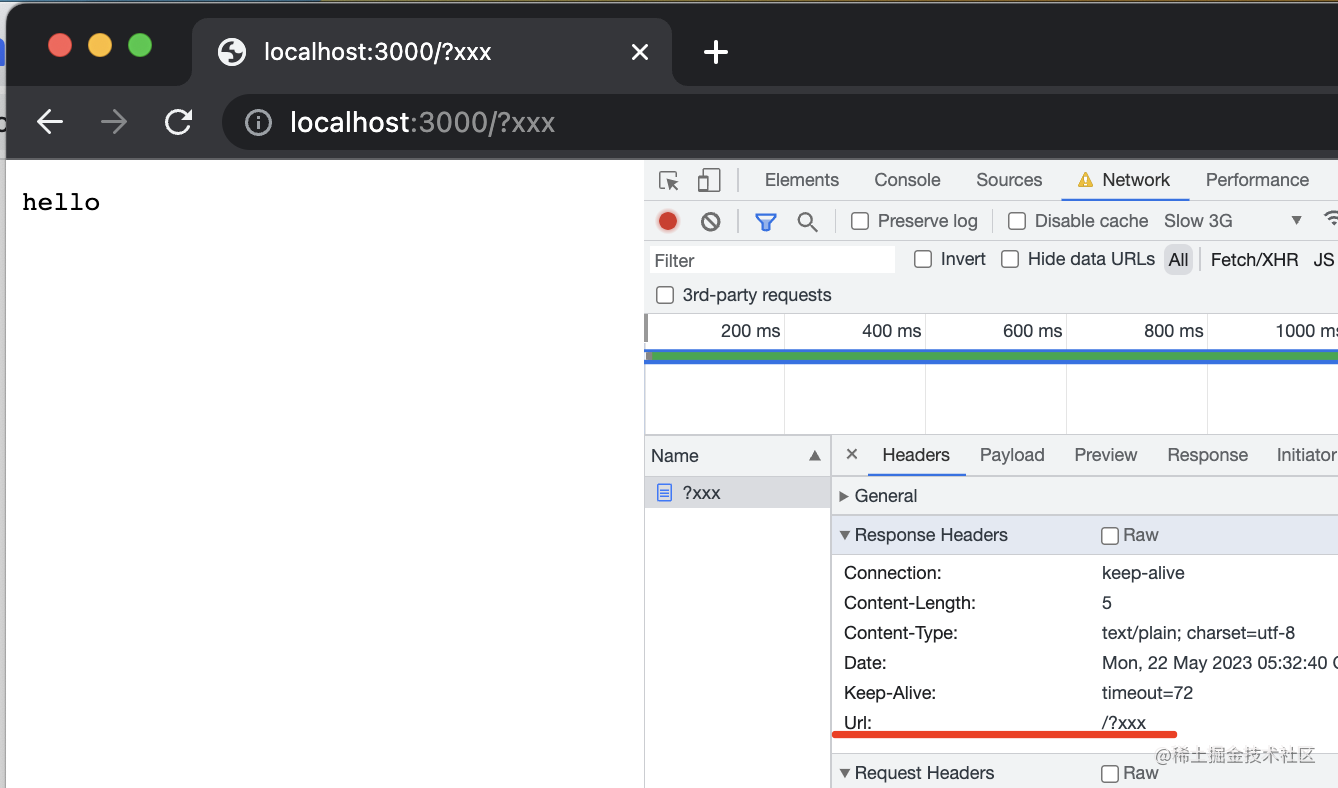The height and width of the screenshot is (788, 1338).
Task: Click the "Keep-Alive:" header name
Action: [x=890, y=693]
